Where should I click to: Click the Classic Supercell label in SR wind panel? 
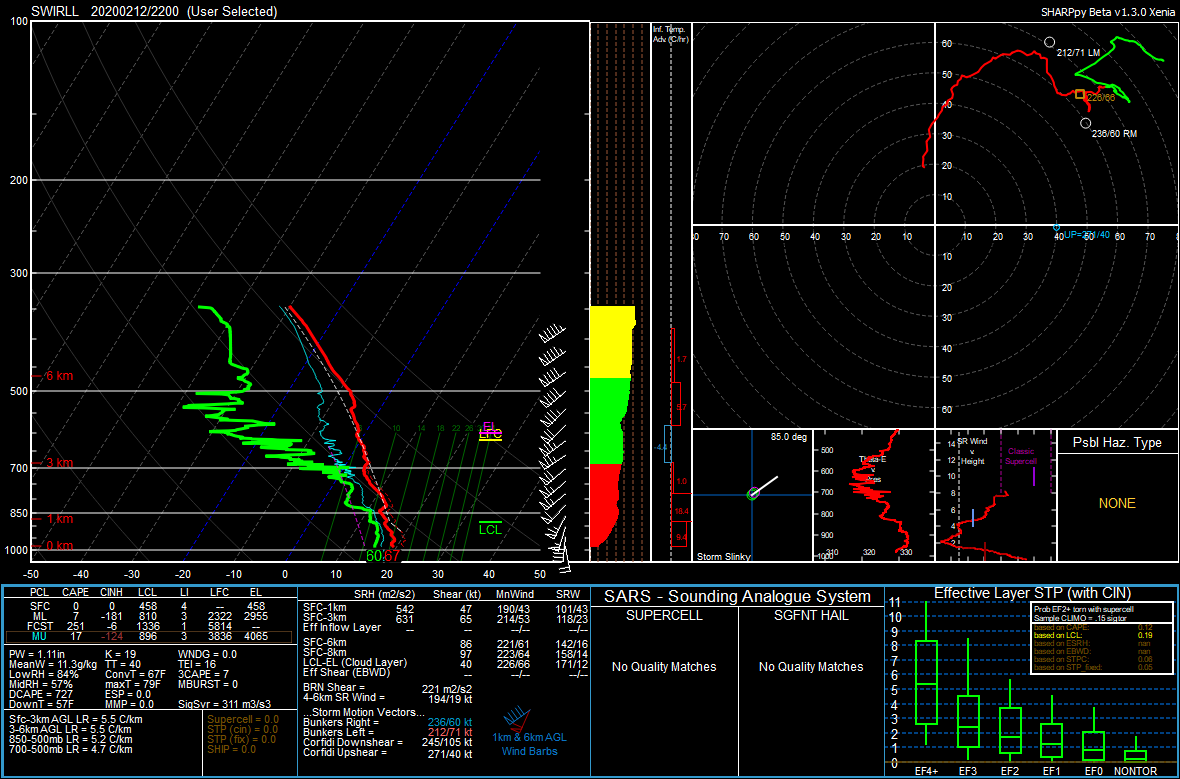[1020, 456]
